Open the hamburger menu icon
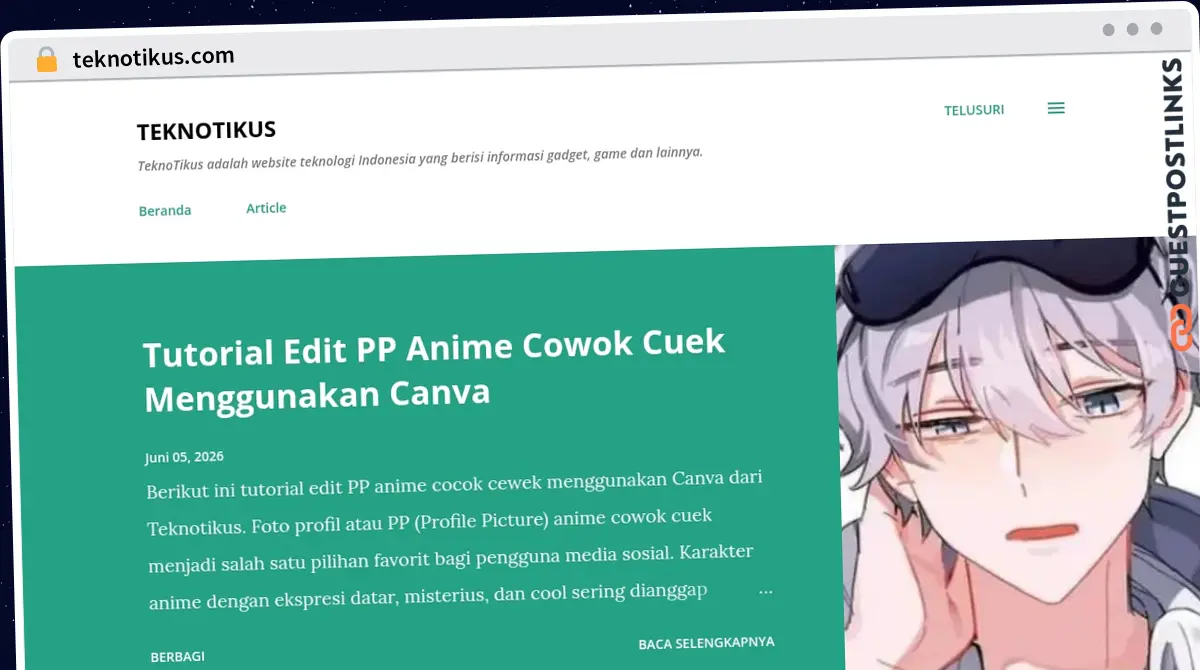The width and height of the screenshot is (1200, 670). [x=1056, y=108]
